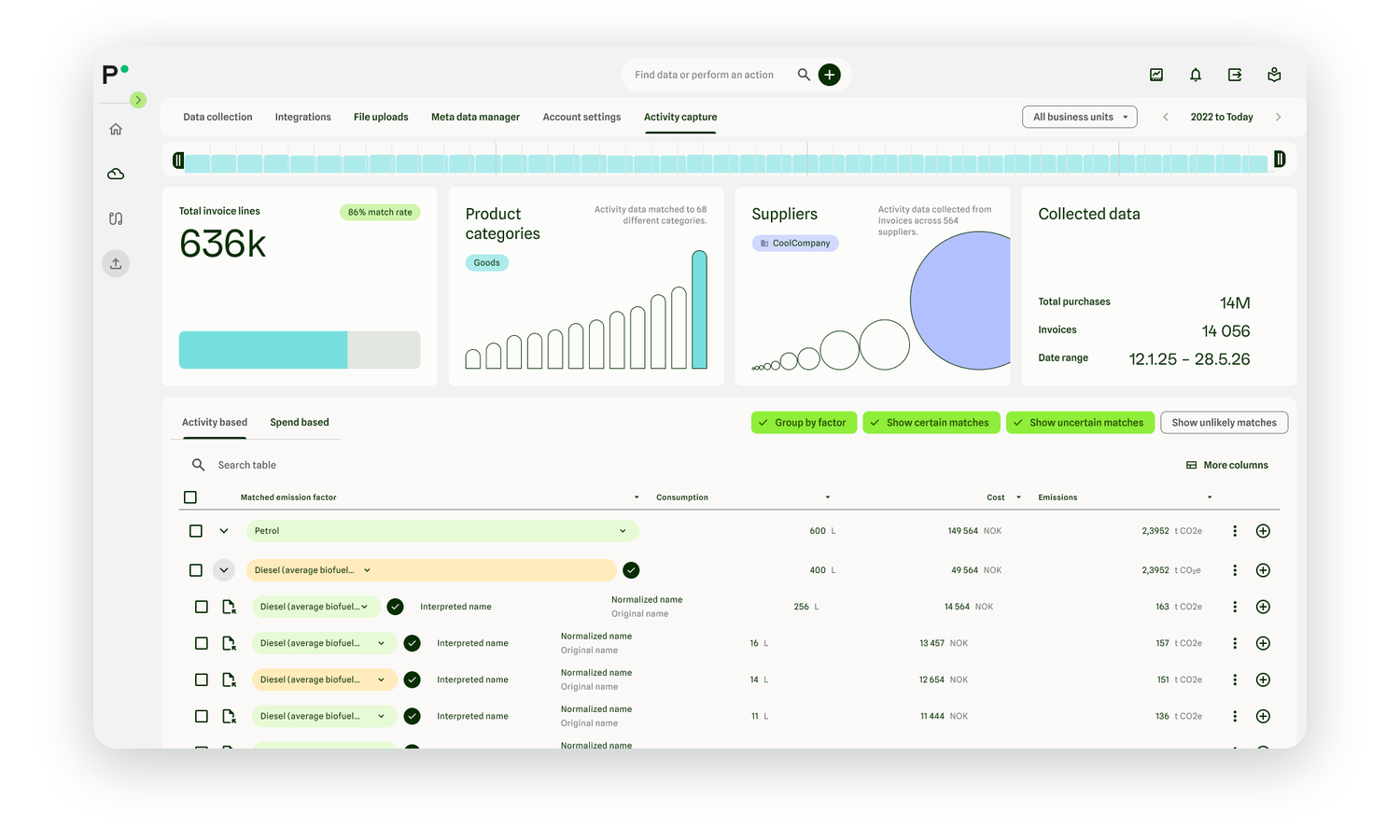
Task: Click the More columns button
Action: coord(1227,465)
